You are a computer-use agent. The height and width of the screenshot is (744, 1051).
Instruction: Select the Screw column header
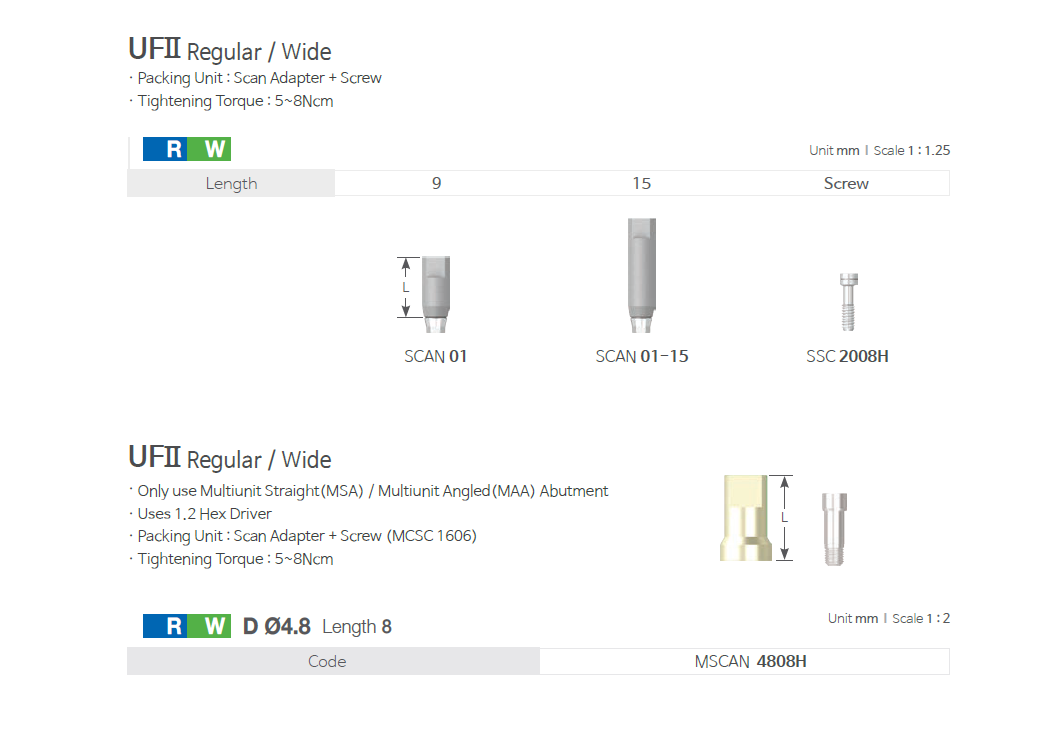click(846, 183)
